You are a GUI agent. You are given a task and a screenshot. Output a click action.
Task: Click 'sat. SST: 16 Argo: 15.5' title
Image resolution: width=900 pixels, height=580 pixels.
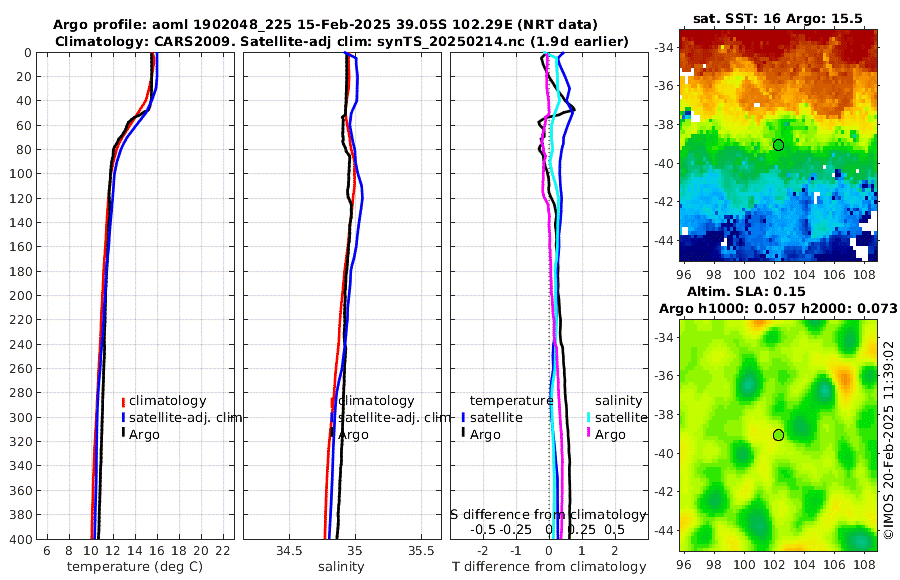click(778, 18)
